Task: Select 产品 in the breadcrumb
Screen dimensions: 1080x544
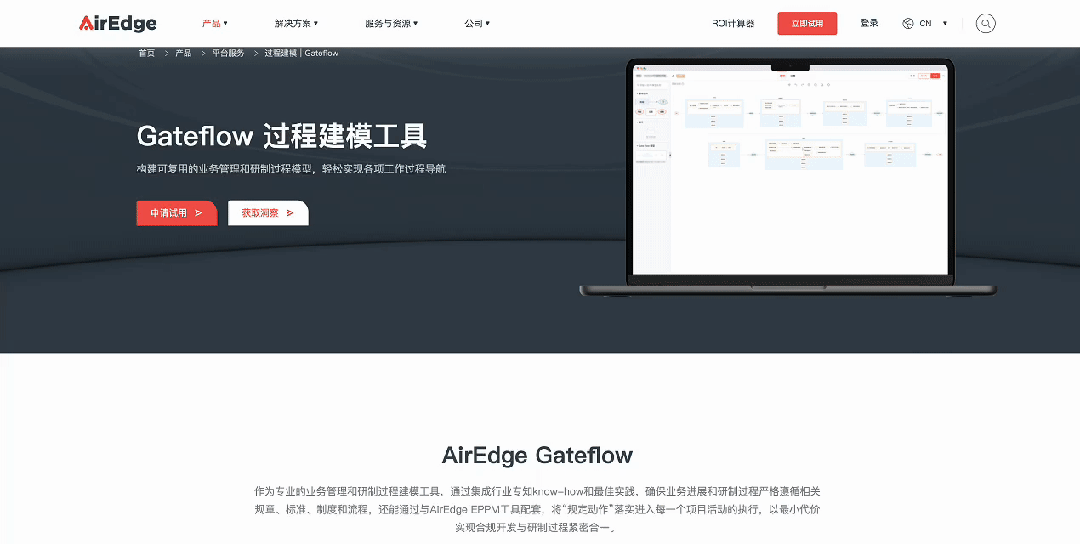Action: click(183, 53)
